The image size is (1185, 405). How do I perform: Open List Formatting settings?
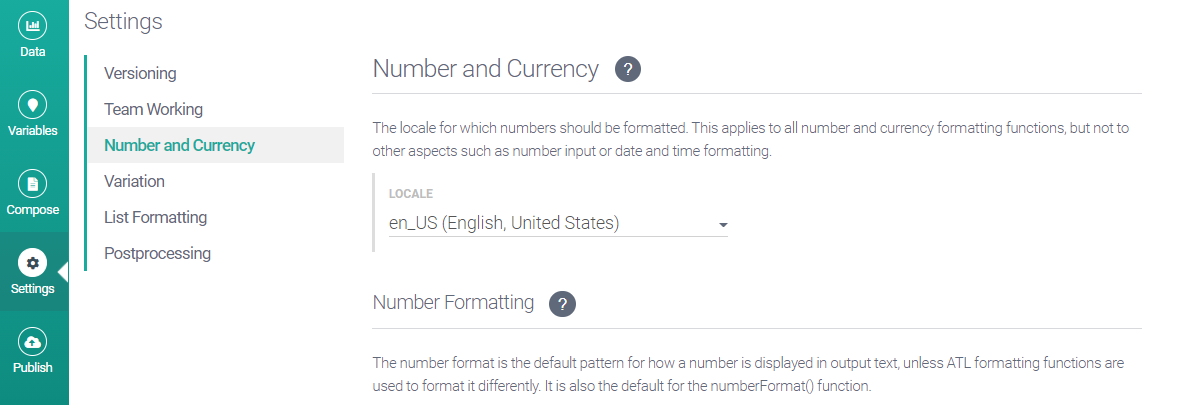coord(155,217)
